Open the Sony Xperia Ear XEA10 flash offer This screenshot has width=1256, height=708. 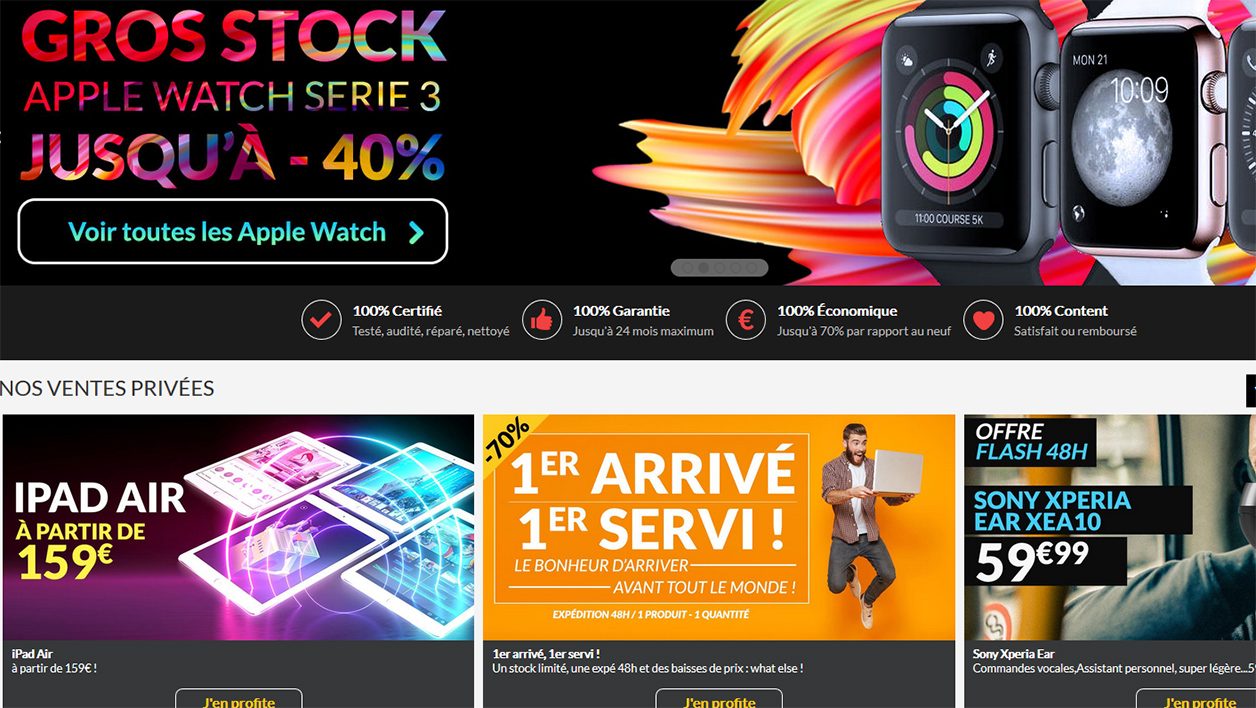point(1110,527)
